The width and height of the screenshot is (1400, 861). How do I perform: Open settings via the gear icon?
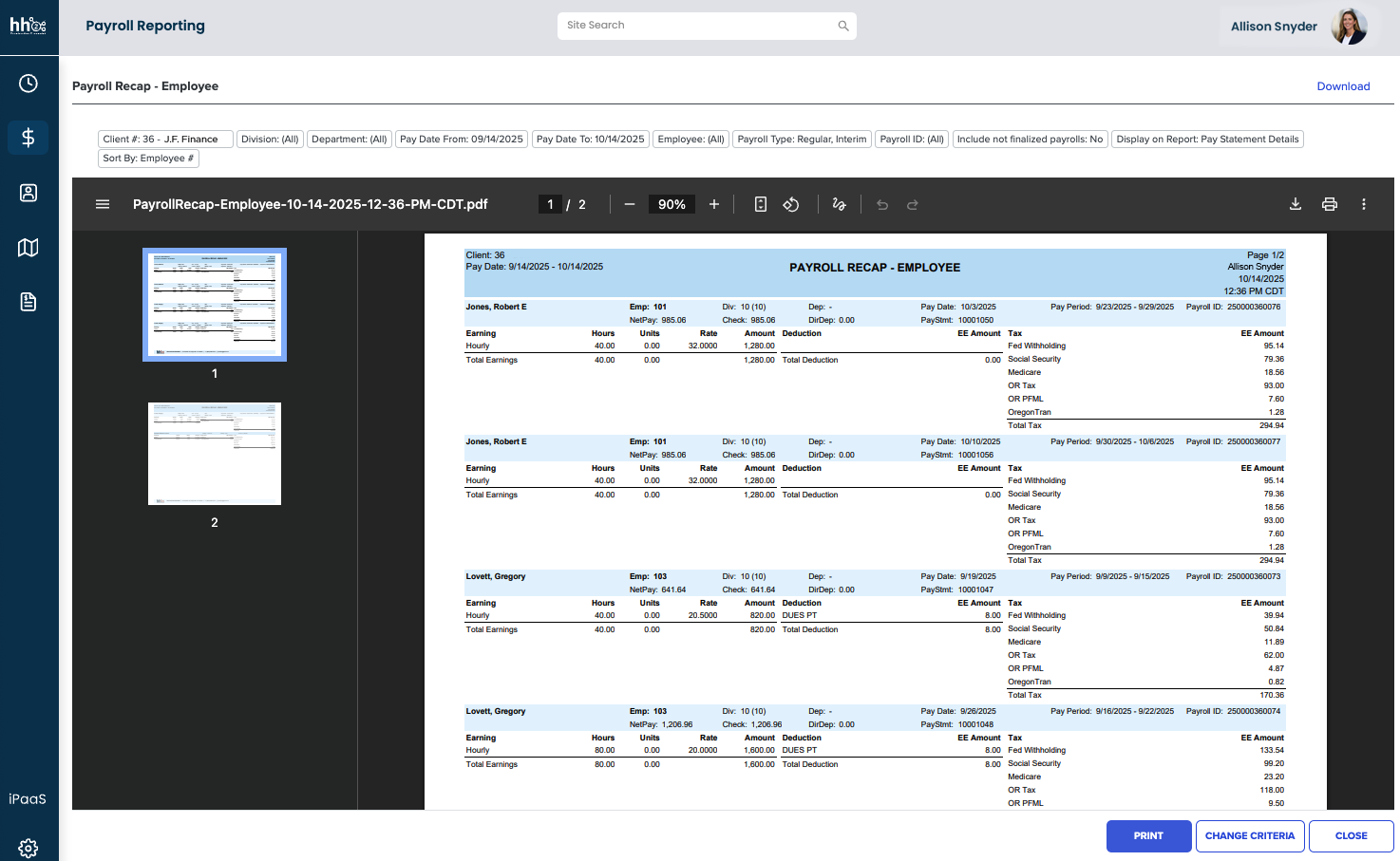tap(28, 848)
